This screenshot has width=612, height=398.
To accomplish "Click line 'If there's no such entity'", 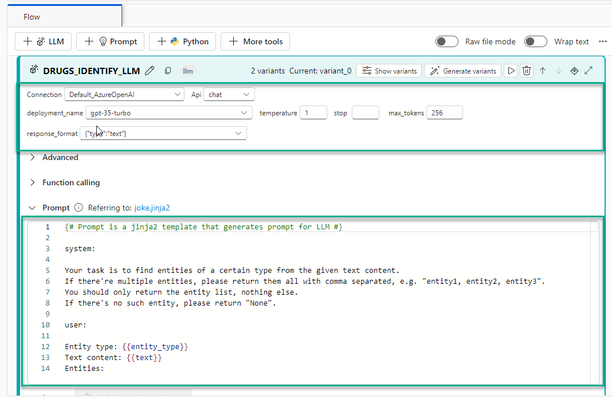I will [170, 303].
